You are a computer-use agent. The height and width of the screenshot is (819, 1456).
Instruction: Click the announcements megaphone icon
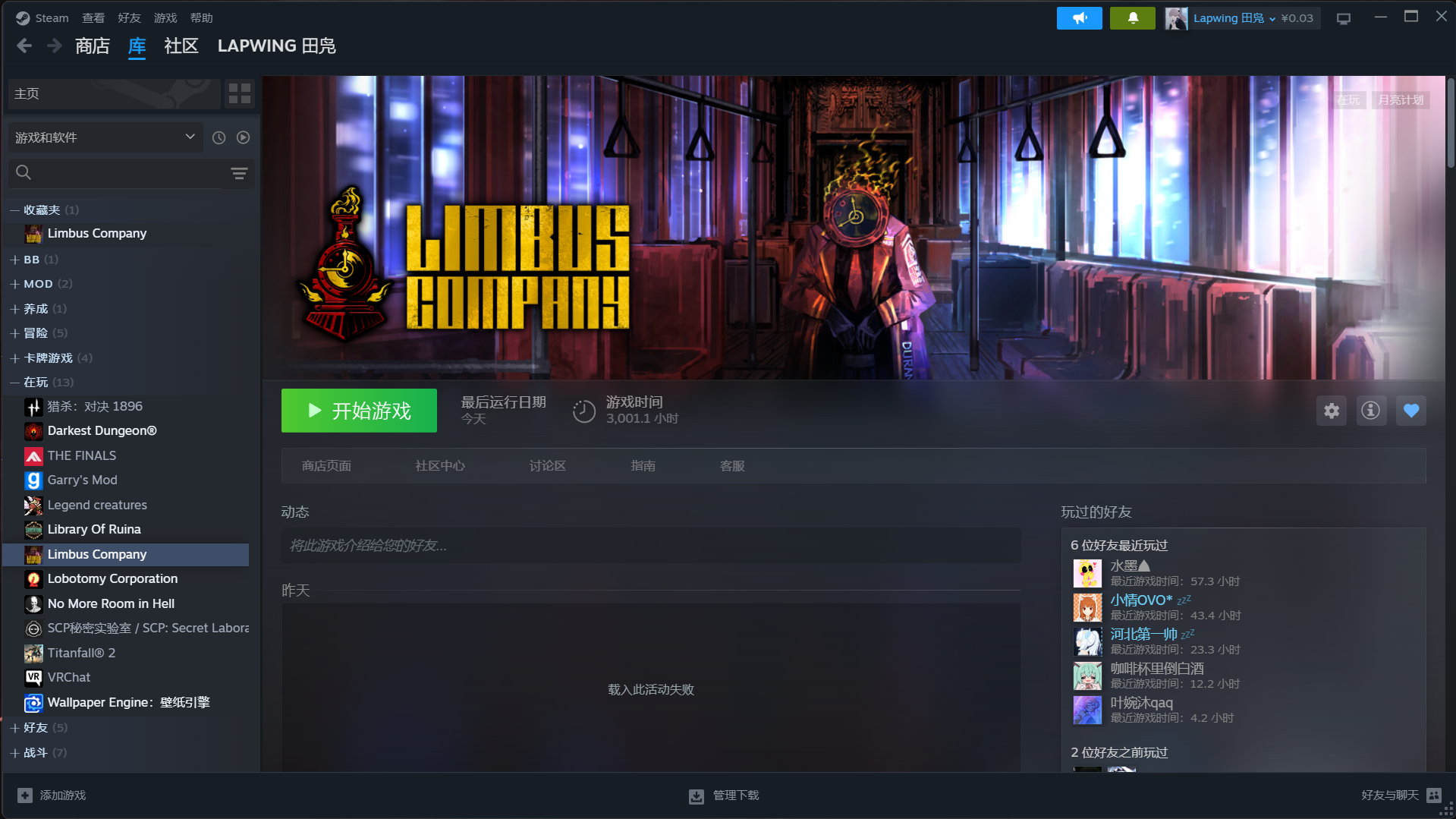coord(1079,18)
